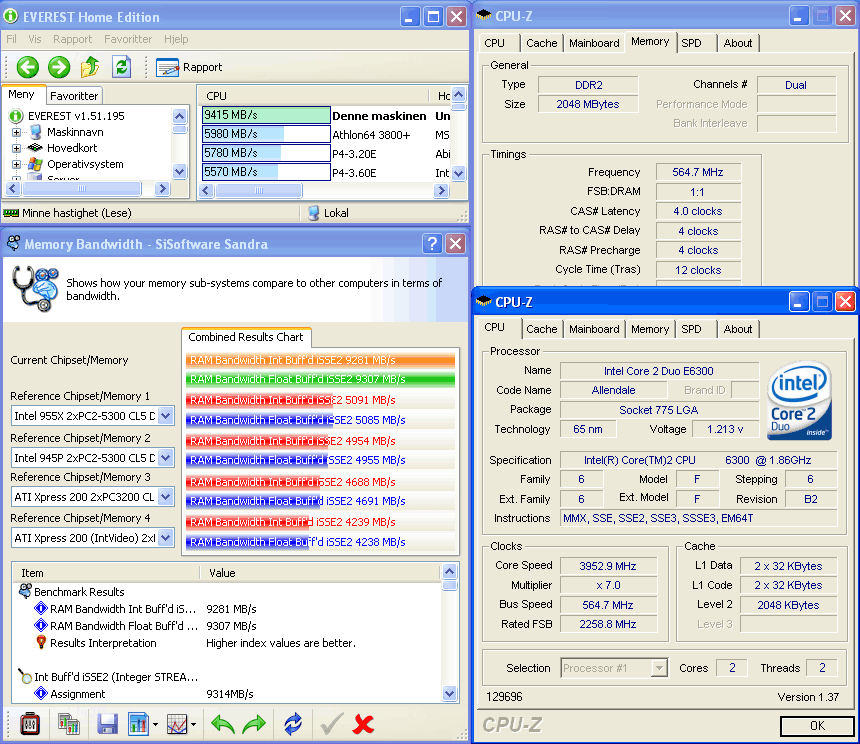The image size is (860, 744).
Task: Click the Sandra help question mark button
Action: 432,243
